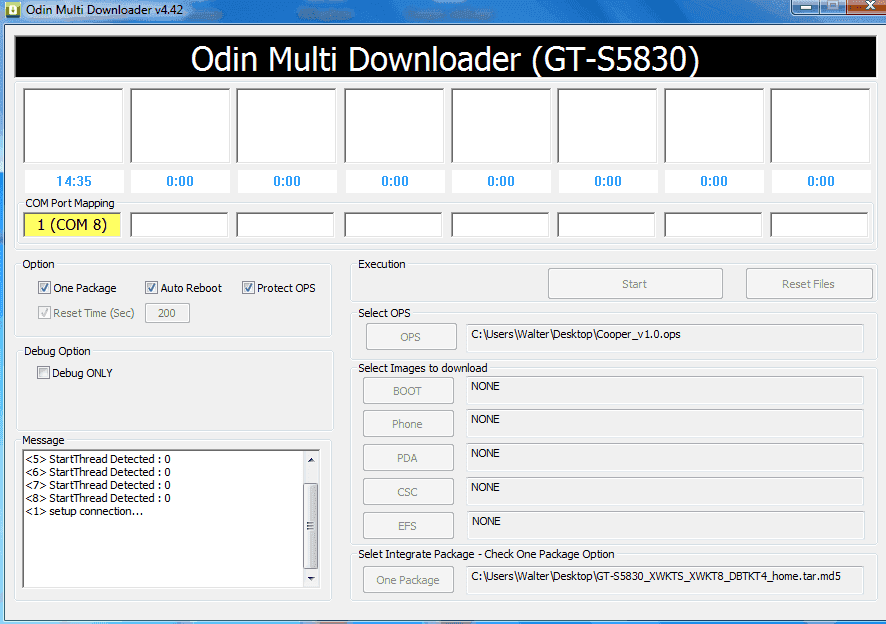Click the BOOT path field showing NONE
The image size is (886, 624).
(x=664, y=390)
